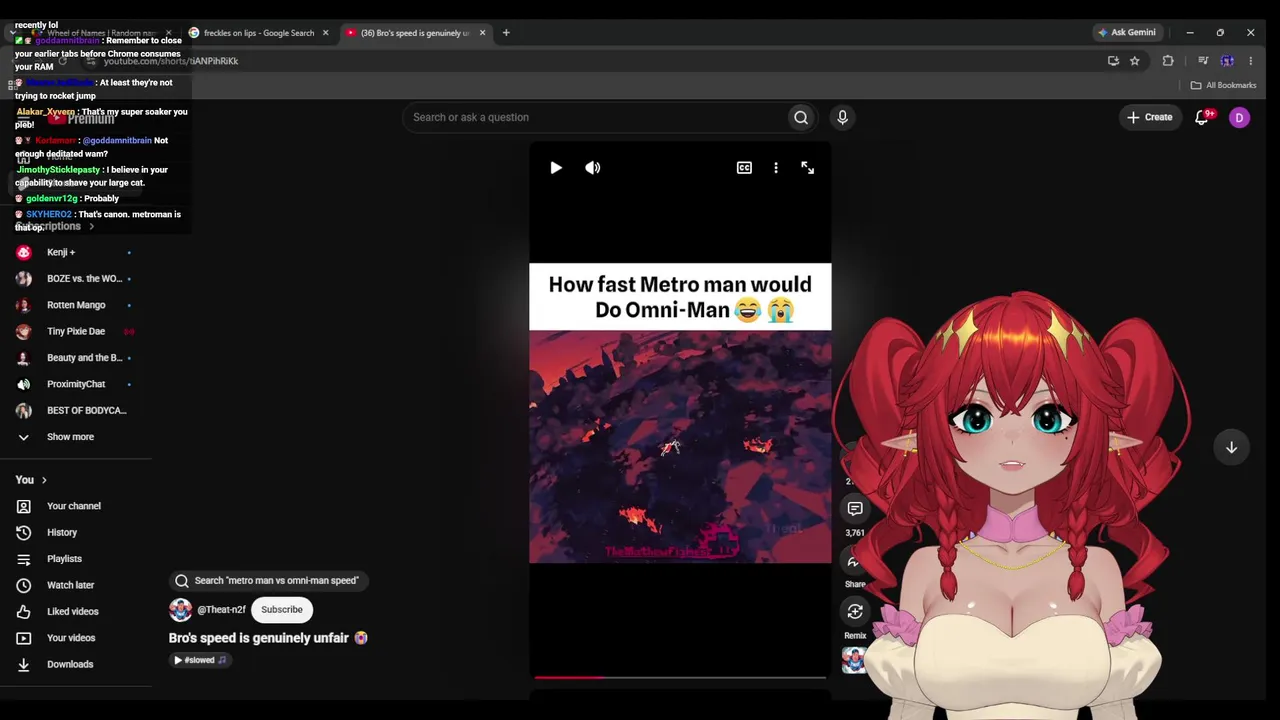
Task: Open Downloads in the sidebar
Action: (70, 665)
